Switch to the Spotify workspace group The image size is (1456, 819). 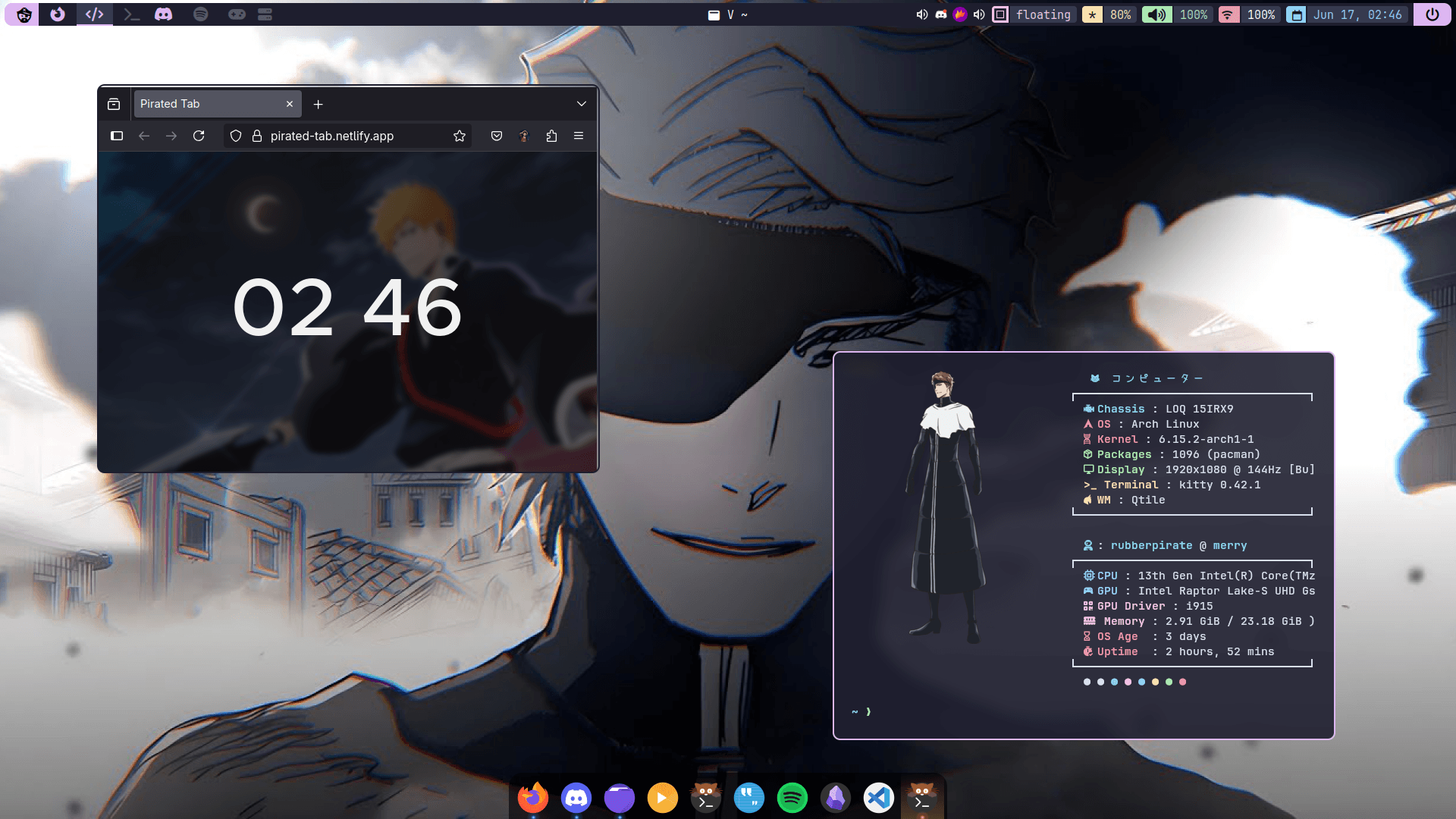[200, 14]
